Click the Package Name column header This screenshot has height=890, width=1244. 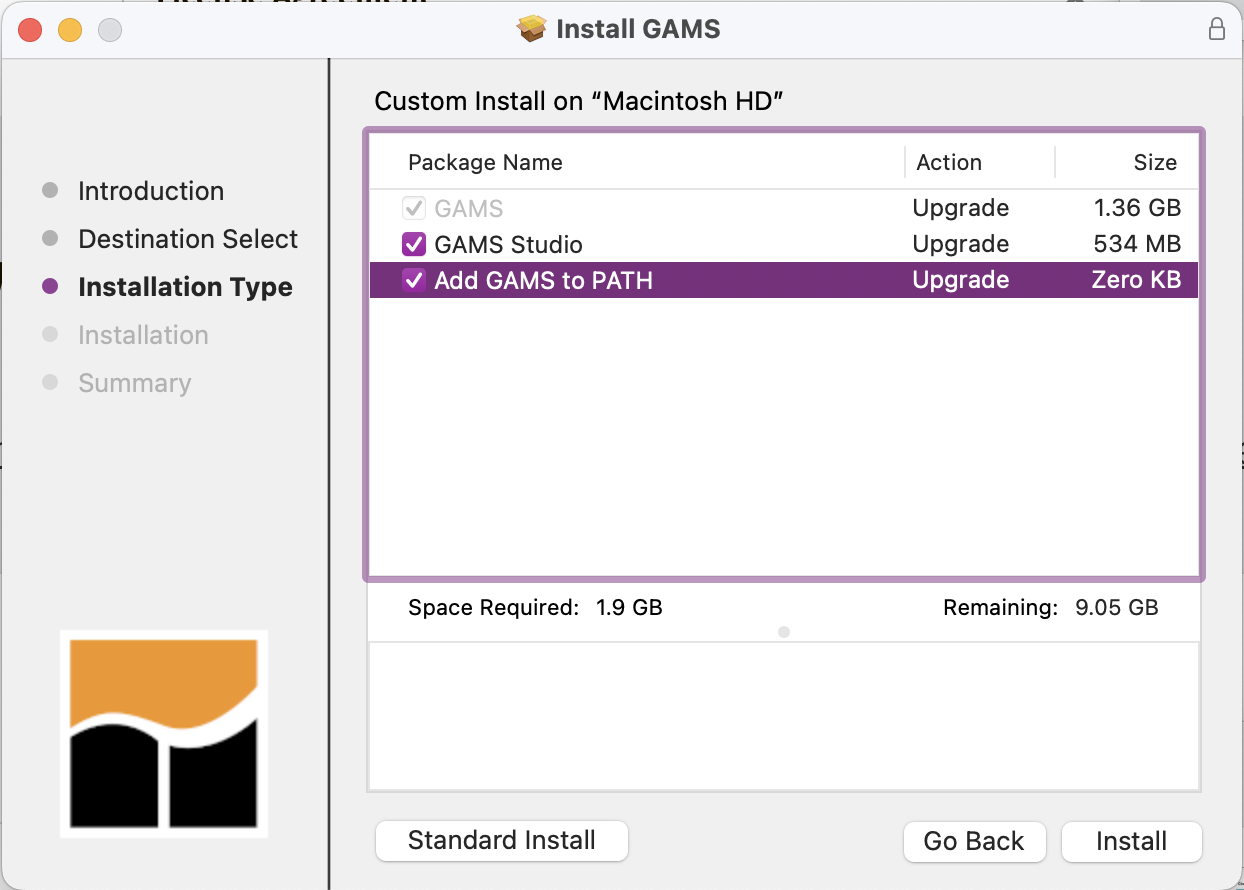(x=485, y=161)
